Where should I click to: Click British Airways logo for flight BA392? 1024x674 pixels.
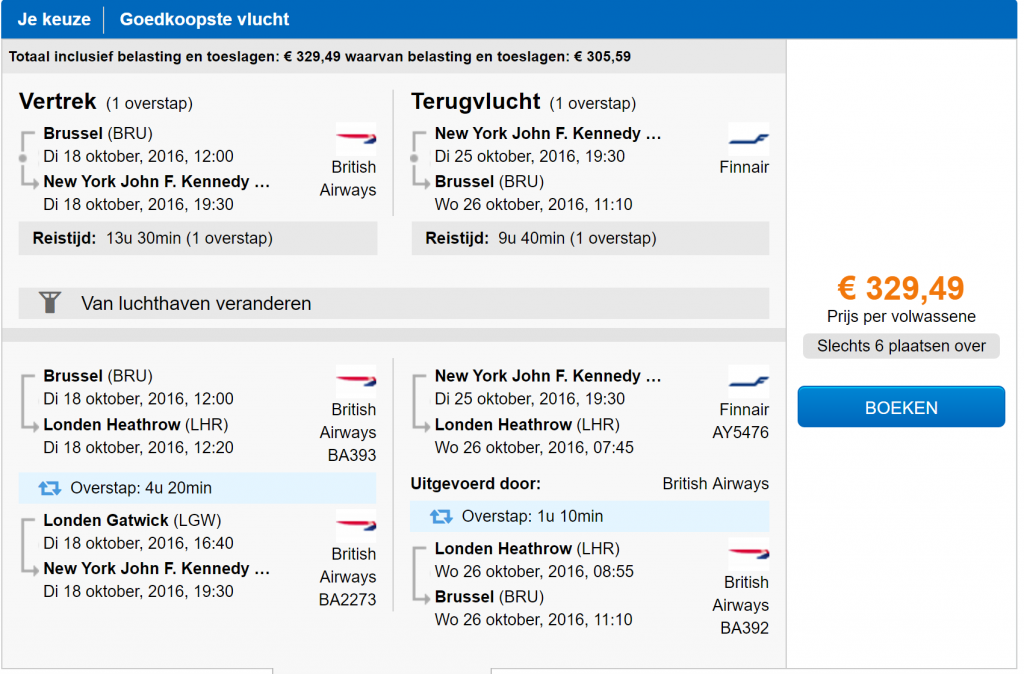[748, 553]
